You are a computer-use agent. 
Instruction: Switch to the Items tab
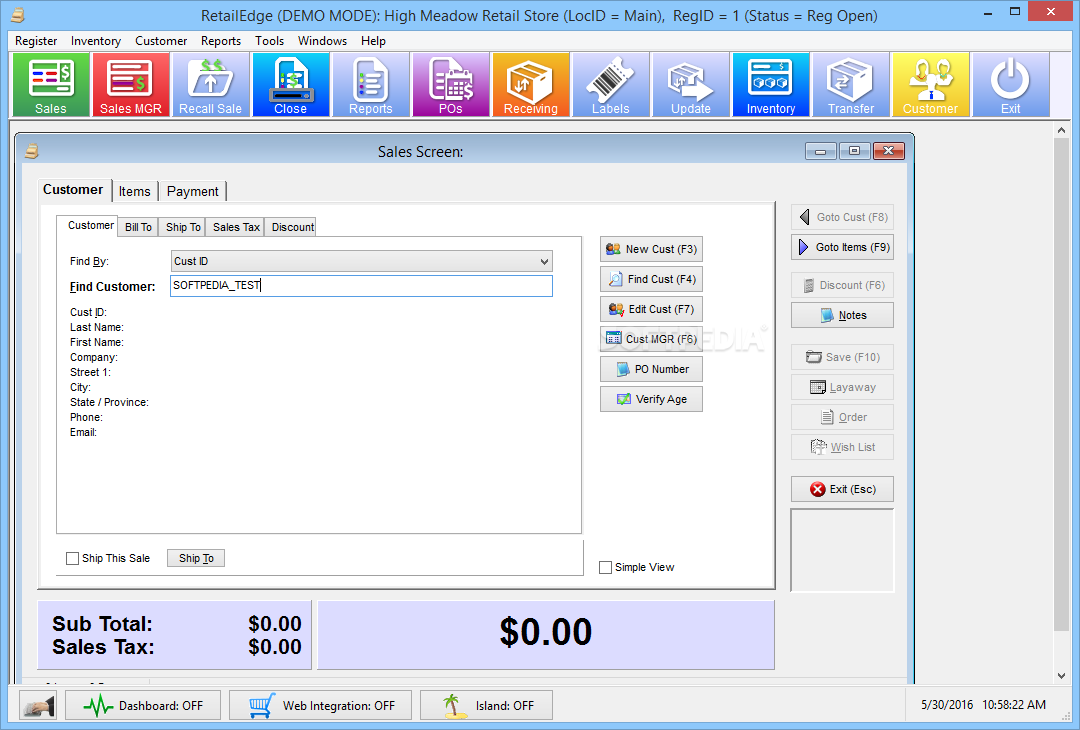[x=134, y=191]
